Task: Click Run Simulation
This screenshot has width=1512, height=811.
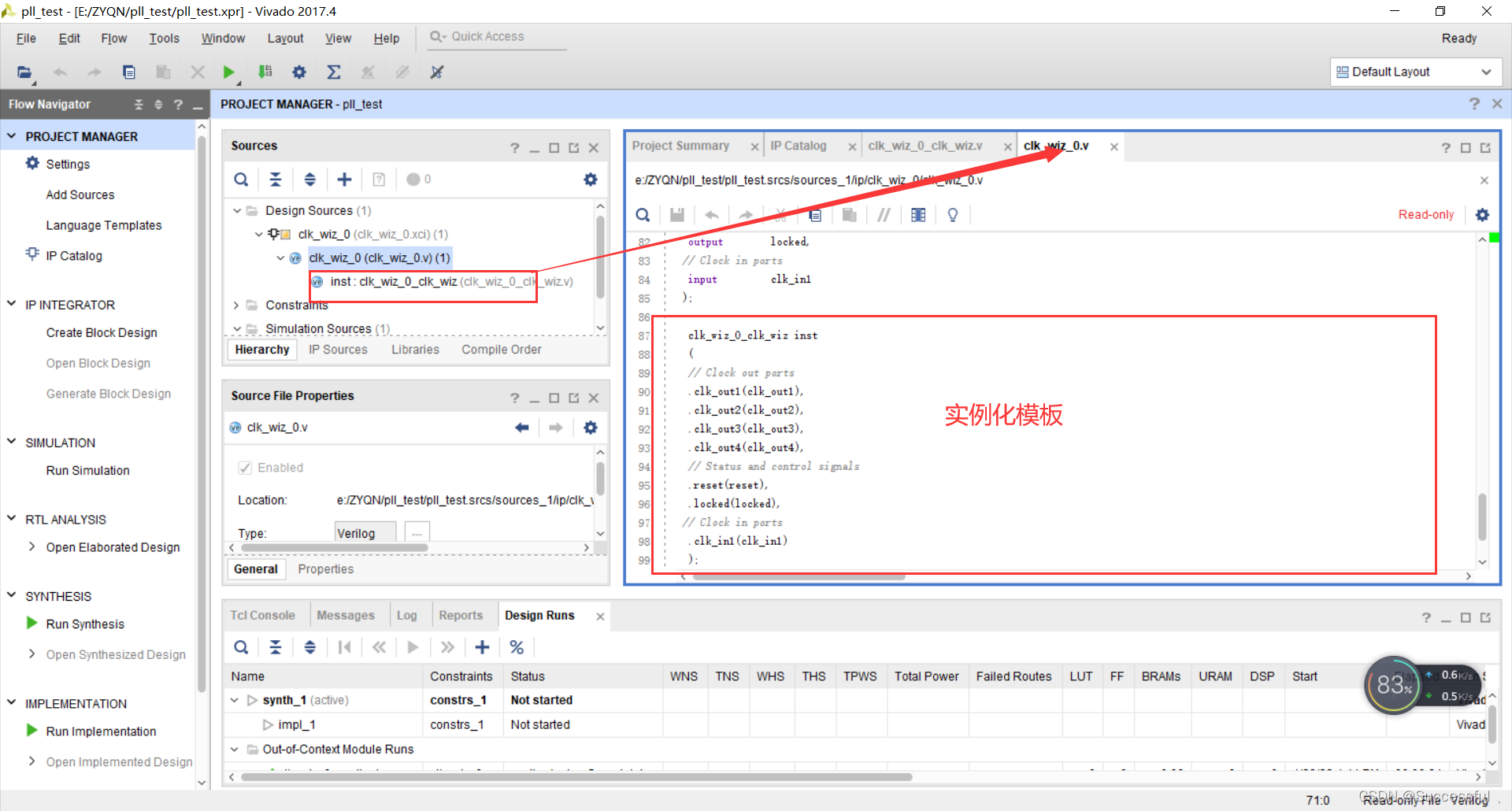Action: [x=88, y=470]
